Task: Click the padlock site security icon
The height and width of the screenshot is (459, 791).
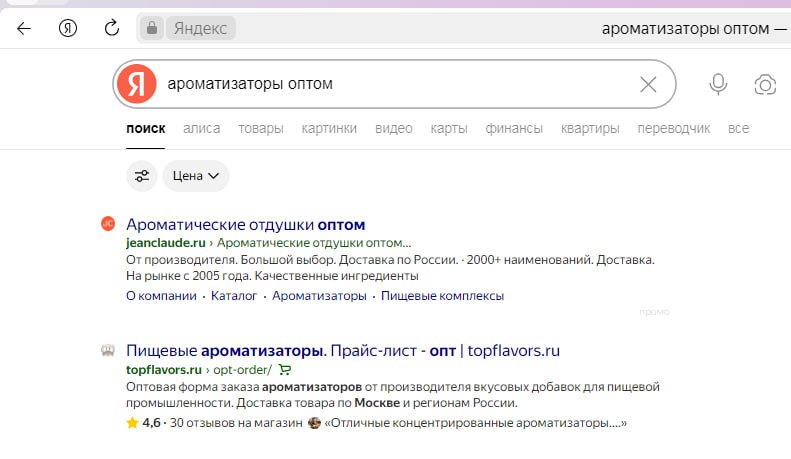Action: [152, 28]
